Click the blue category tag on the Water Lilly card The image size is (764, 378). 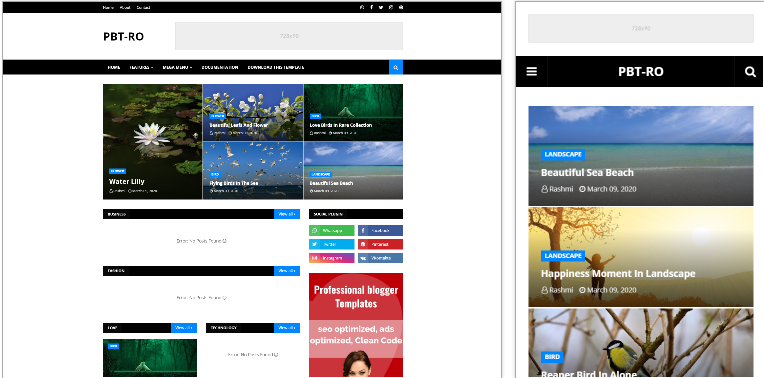(117, 171)
